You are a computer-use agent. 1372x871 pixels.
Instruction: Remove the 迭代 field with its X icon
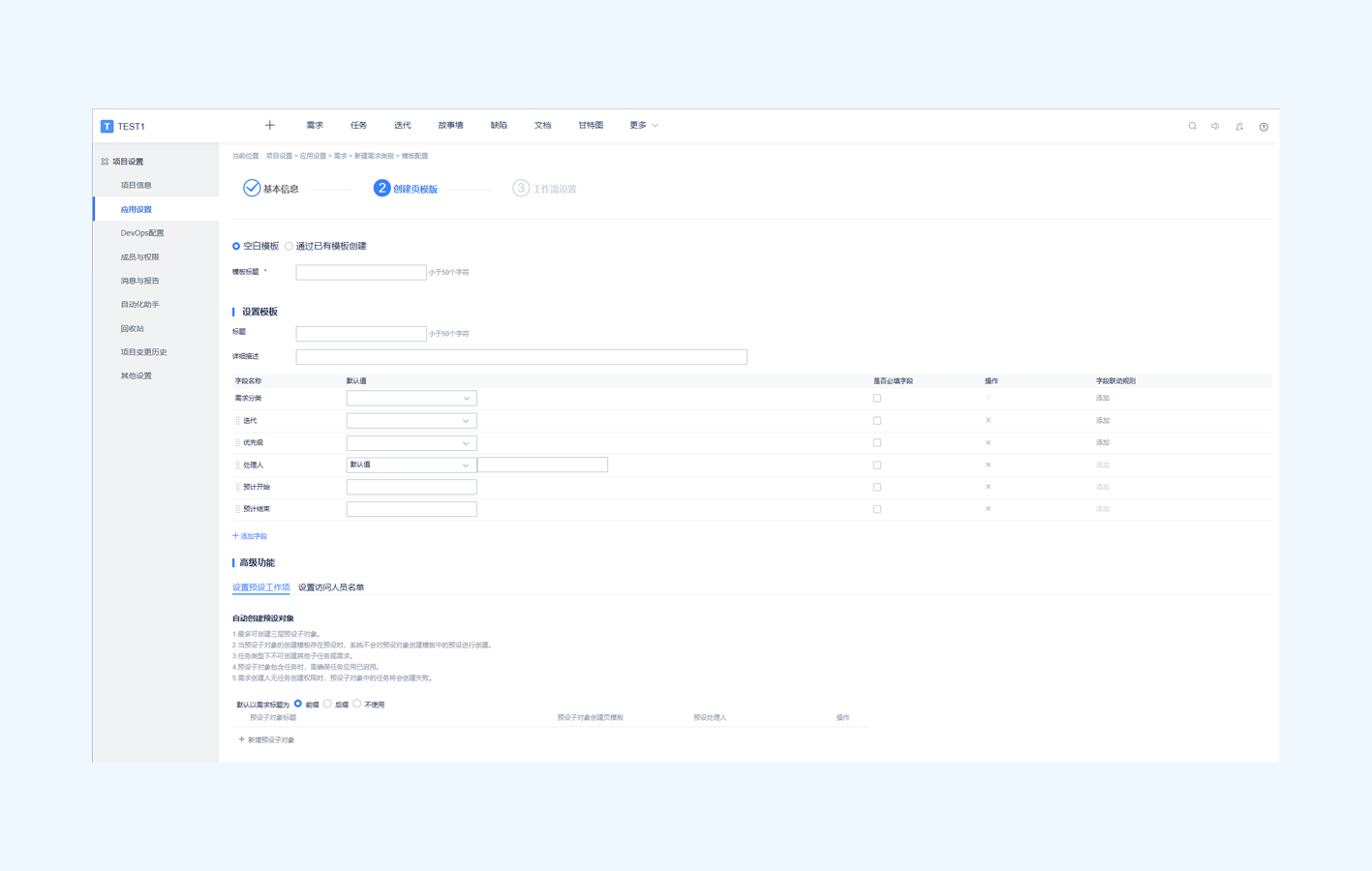coord(988,420)
